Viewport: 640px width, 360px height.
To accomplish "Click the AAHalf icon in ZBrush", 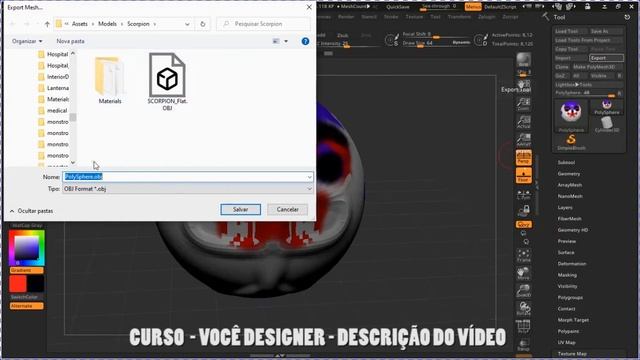I will pos(523,140).
